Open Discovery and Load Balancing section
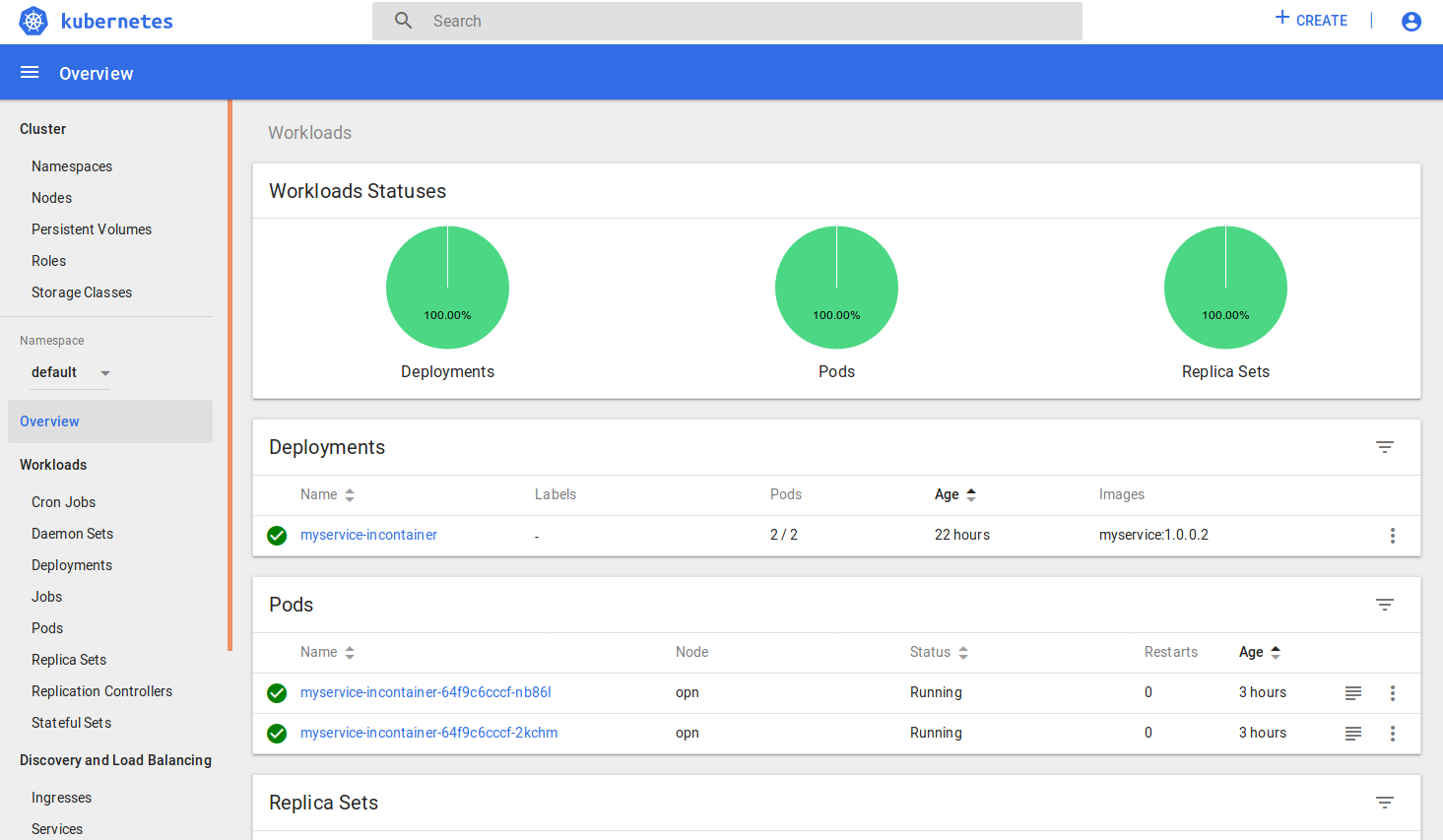1443x840 pixels. click(x=115, y=760)
